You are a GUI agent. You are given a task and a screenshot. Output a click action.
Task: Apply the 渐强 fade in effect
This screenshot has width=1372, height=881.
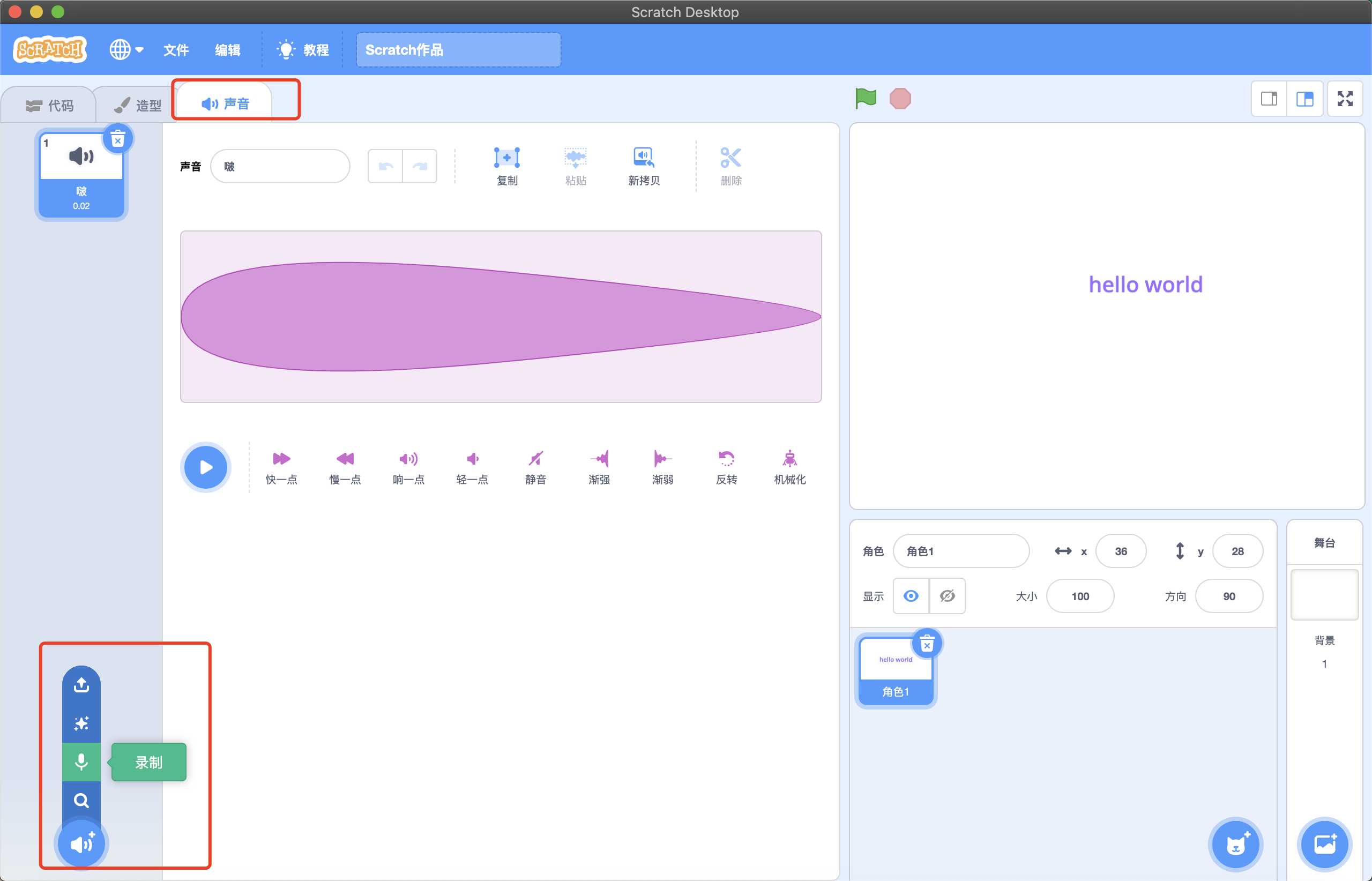pos(599,467)
